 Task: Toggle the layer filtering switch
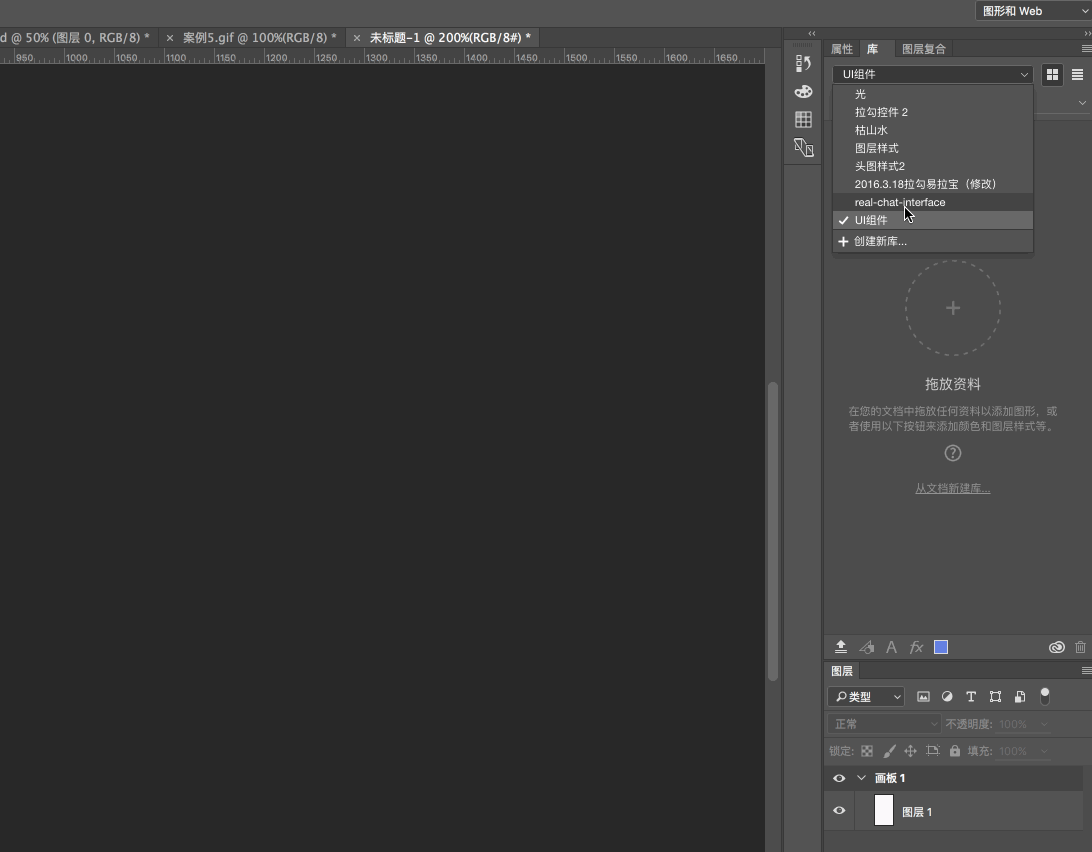(1045, 695)
